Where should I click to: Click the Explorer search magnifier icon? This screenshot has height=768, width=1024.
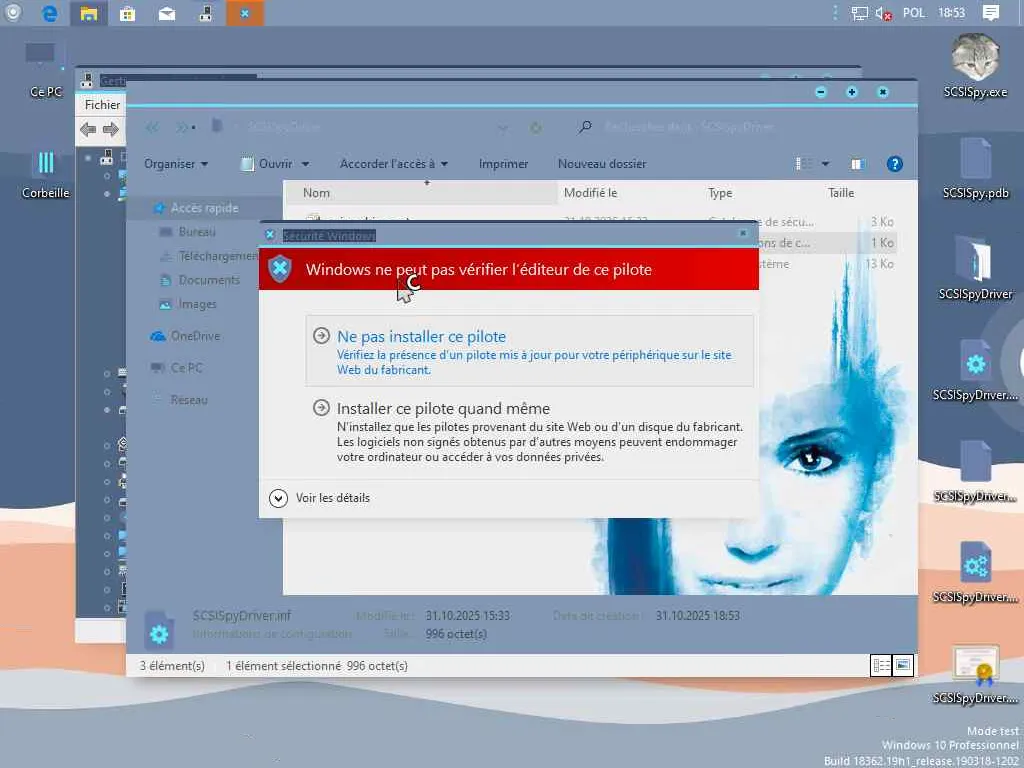pyautogui.click(x=585, y=127)
